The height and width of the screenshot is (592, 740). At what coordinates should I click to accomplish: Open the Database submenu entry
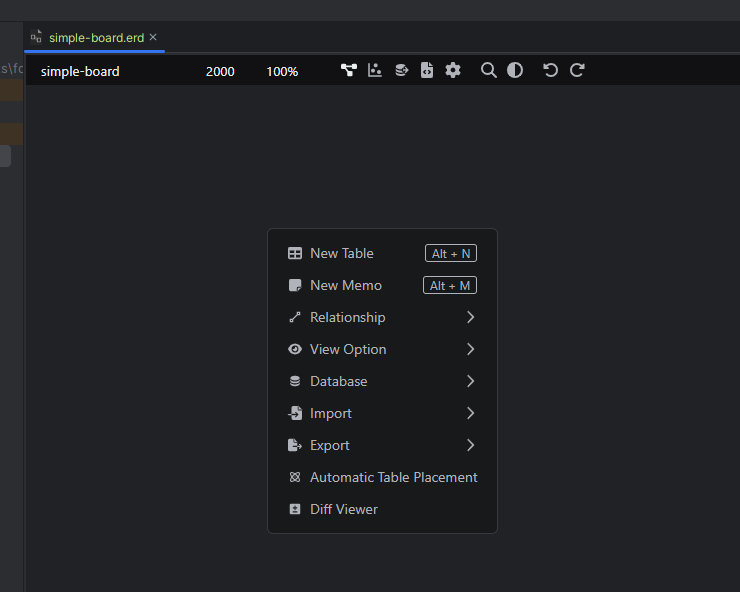[382, 381]
